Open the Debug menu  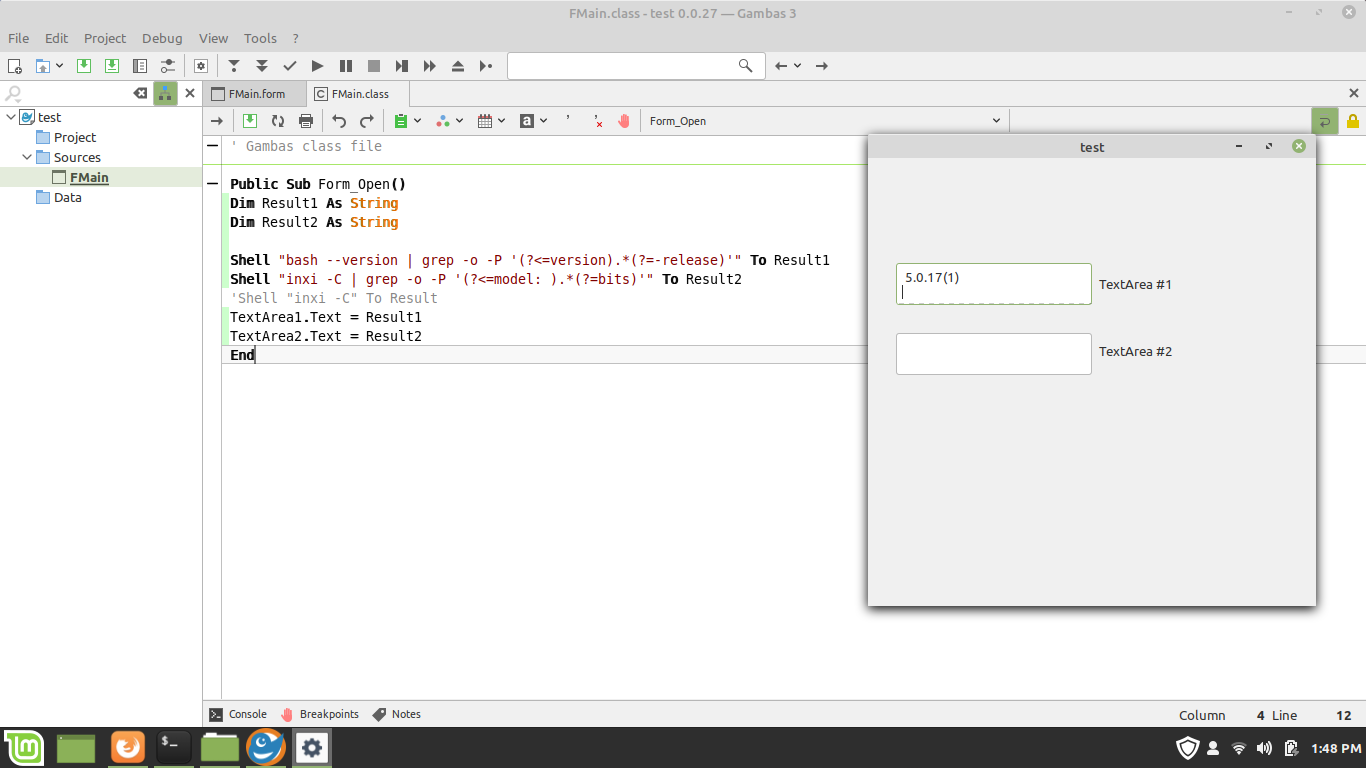point(162,38)
